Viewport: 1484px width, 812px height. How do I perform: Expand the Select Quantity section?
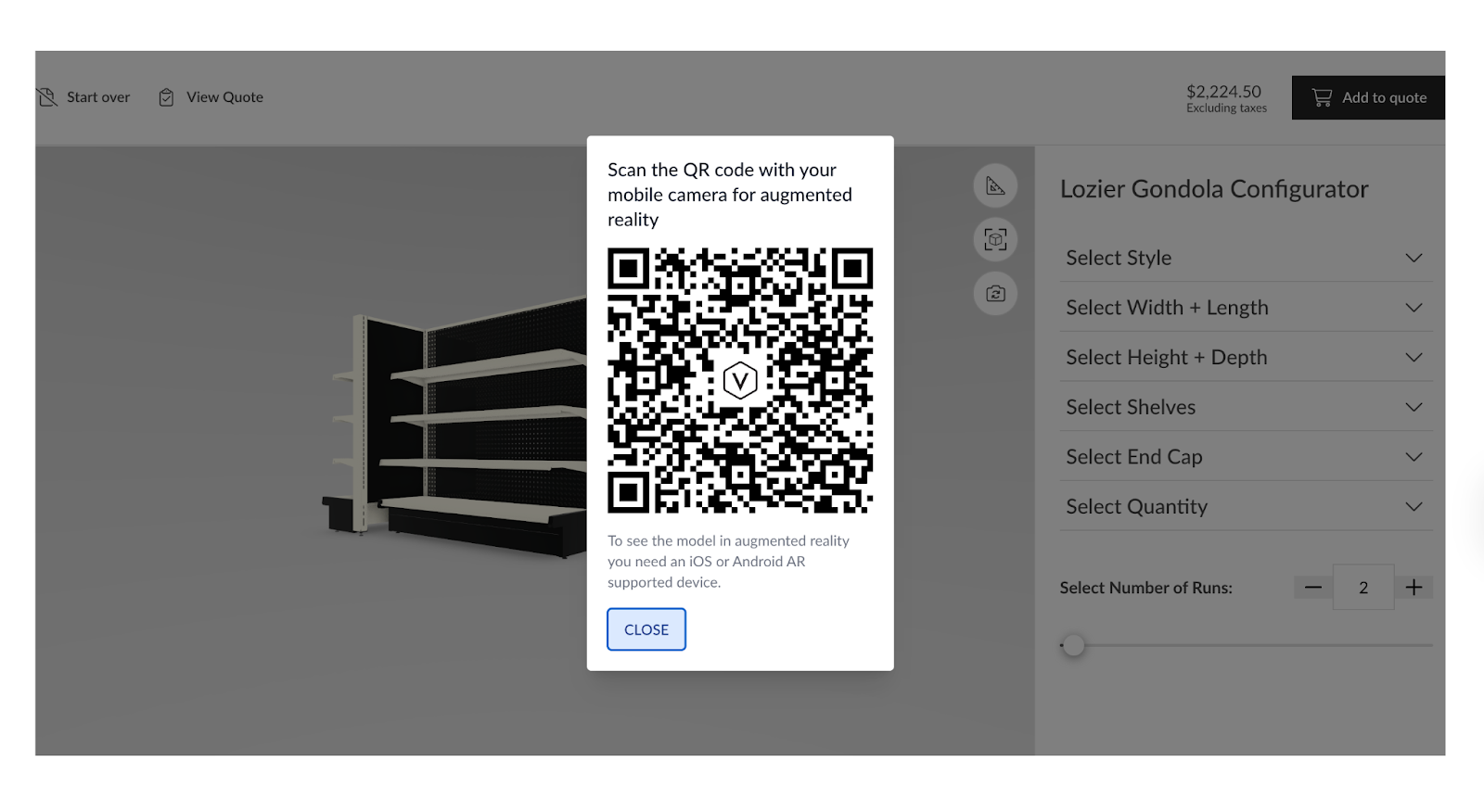point(1247,506)
